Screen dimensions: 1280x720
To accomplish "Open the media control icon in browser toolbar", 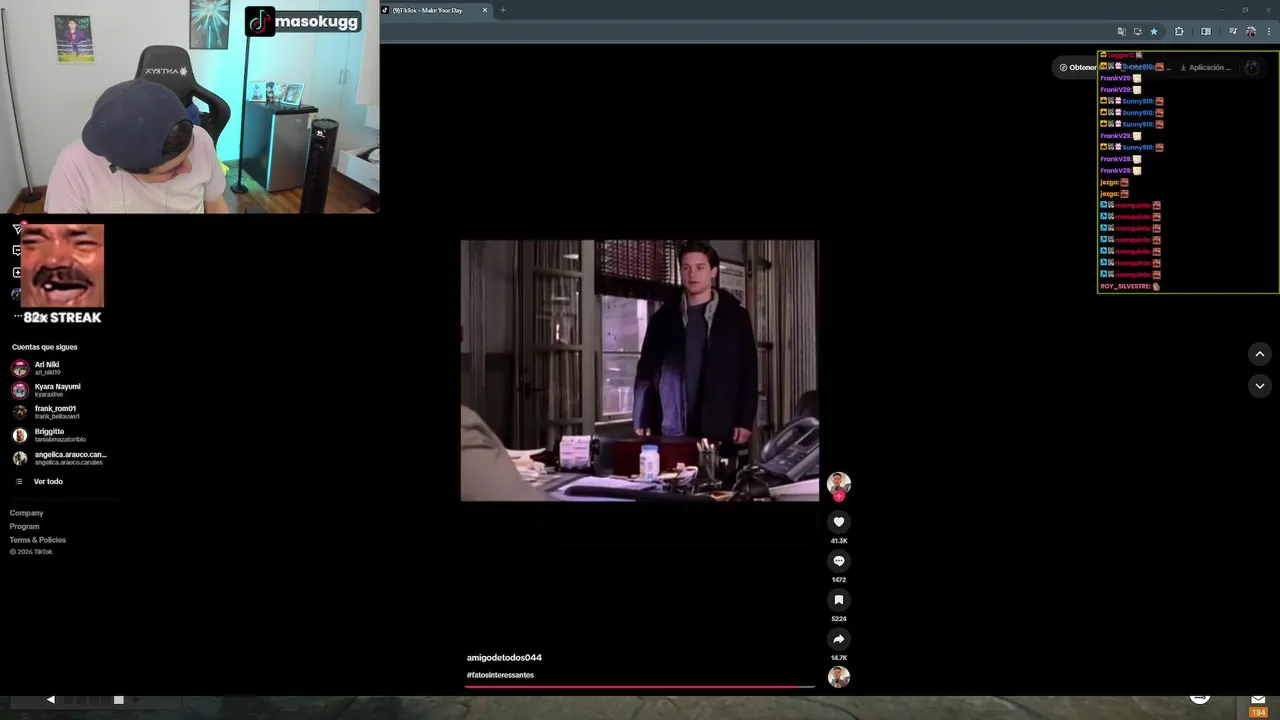I will click(1232, 31).
